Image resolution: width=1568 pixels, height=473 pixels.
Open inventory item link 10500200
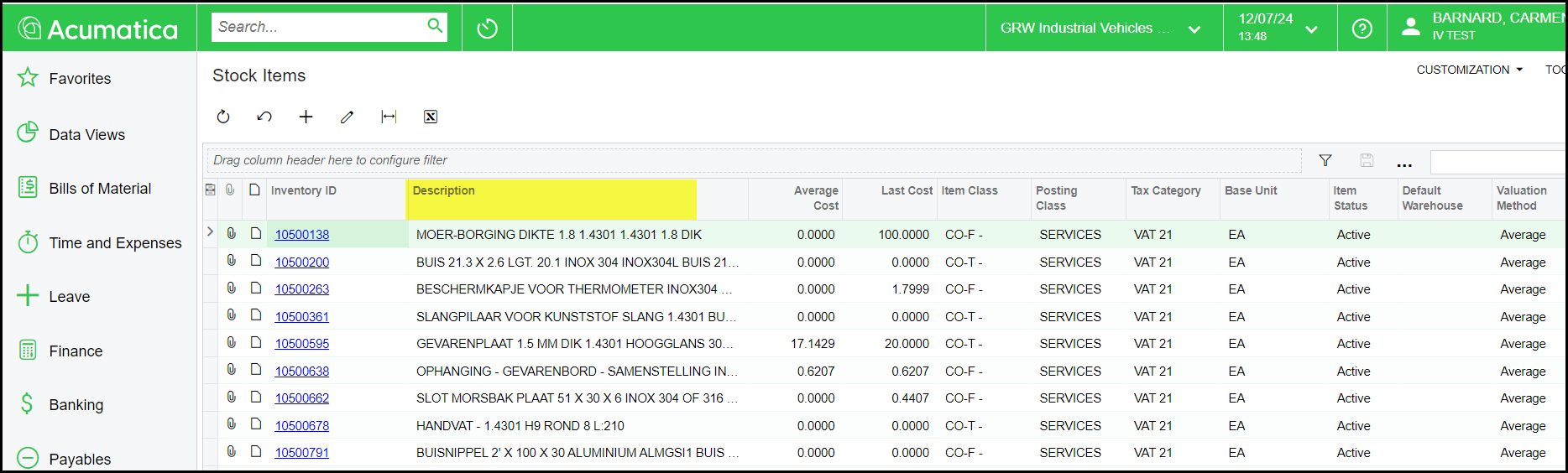tap(302, 262)
